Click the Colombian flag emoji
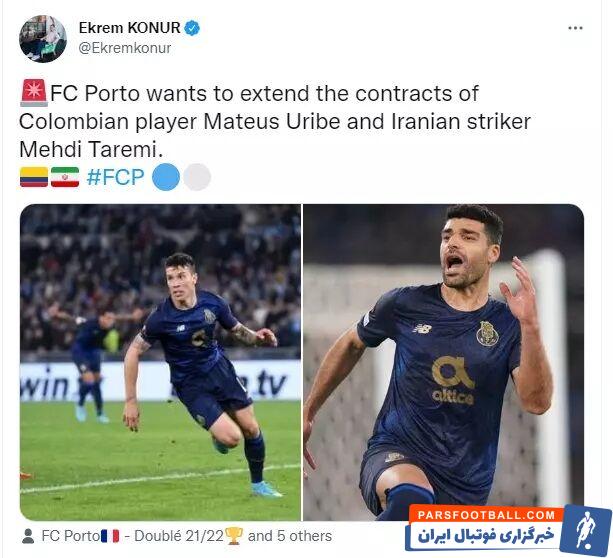Screen dimensions: 613x558 pos(34,177)
